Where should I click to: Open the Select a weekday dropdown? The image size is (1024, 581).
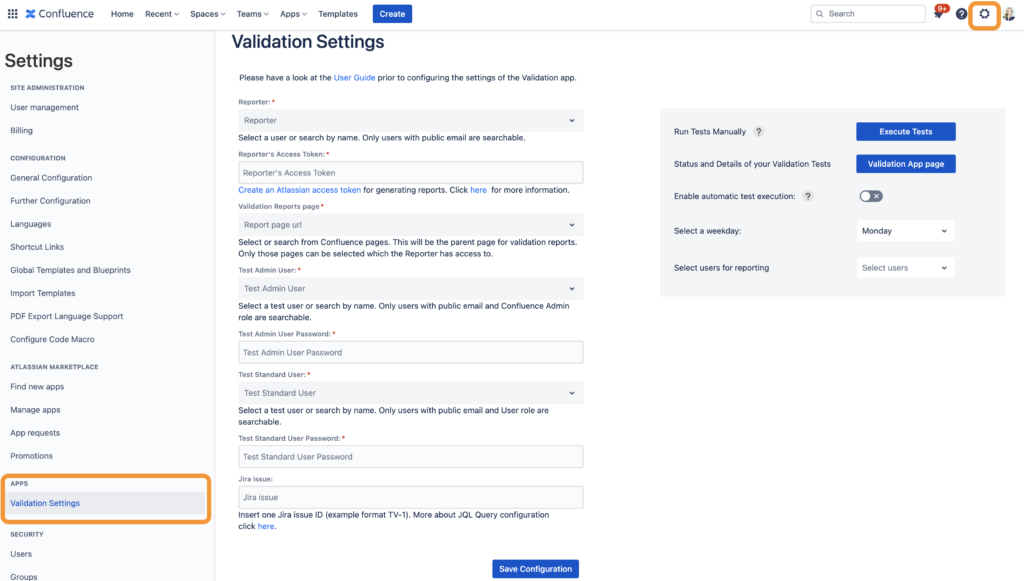905,230
